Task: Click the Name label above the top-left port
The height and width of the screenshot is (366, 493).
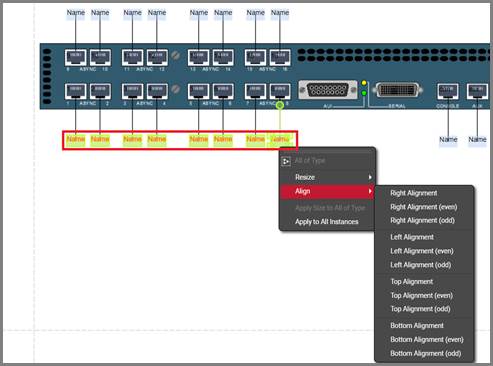Action: point(76,13)
